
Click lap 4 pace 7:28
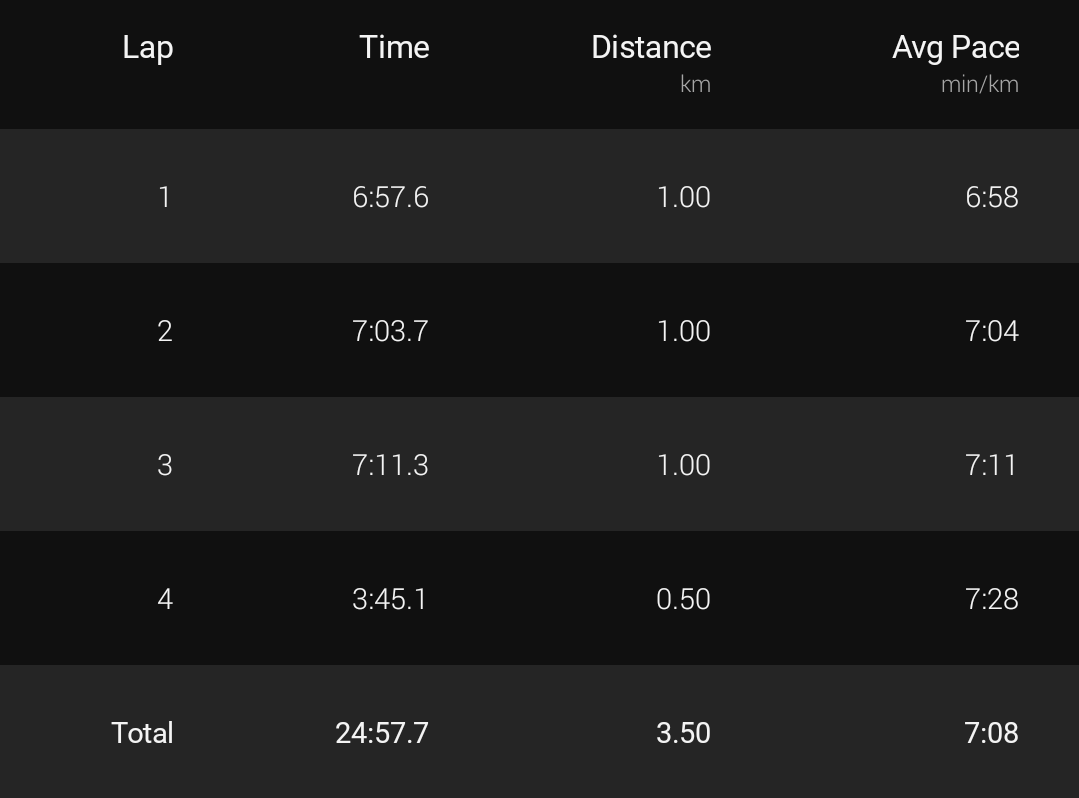click(992, 599)
